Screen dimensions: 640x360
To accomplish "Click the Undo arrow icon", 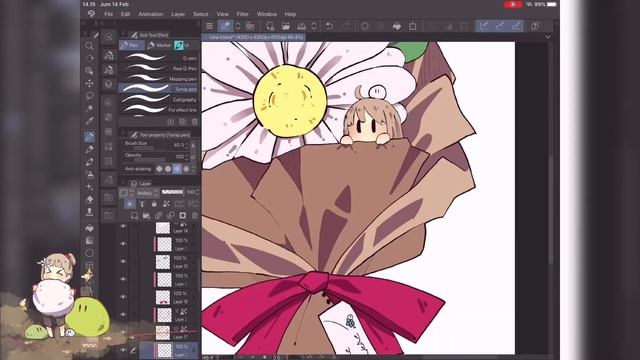I will click(329, 26).
